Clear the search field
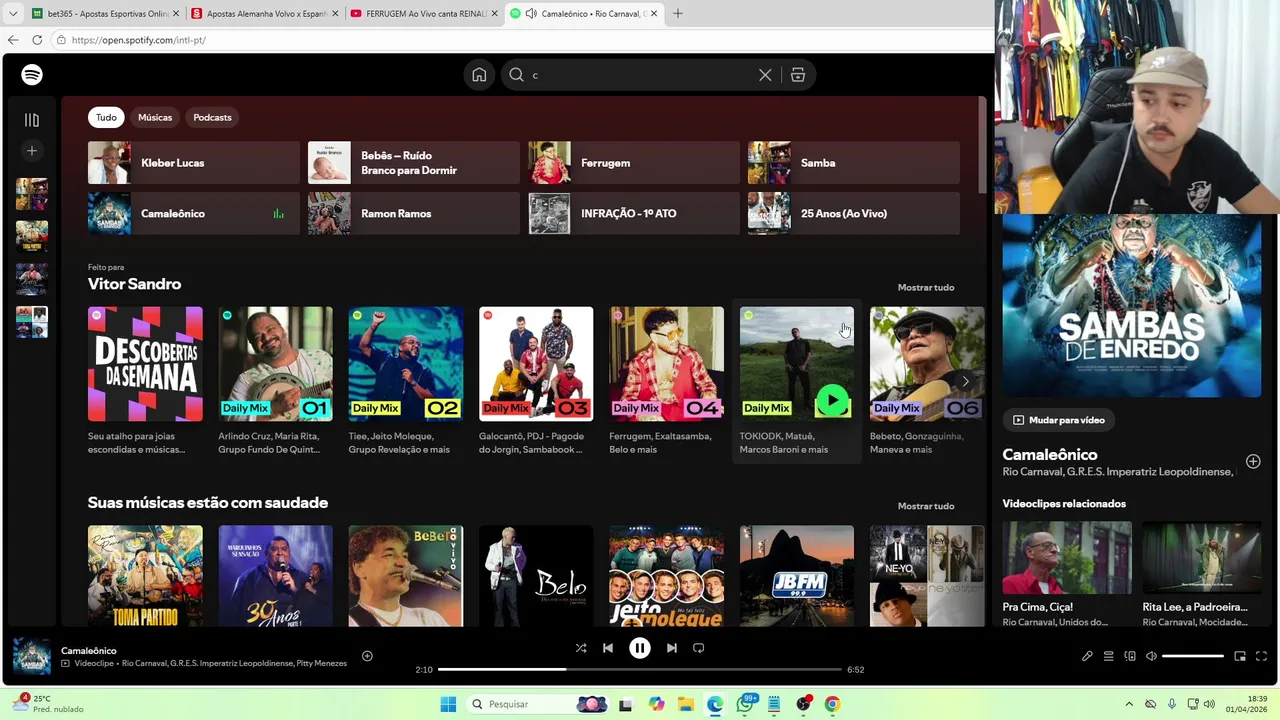Viewport: 1280px width, 720px height. point(765,75)
